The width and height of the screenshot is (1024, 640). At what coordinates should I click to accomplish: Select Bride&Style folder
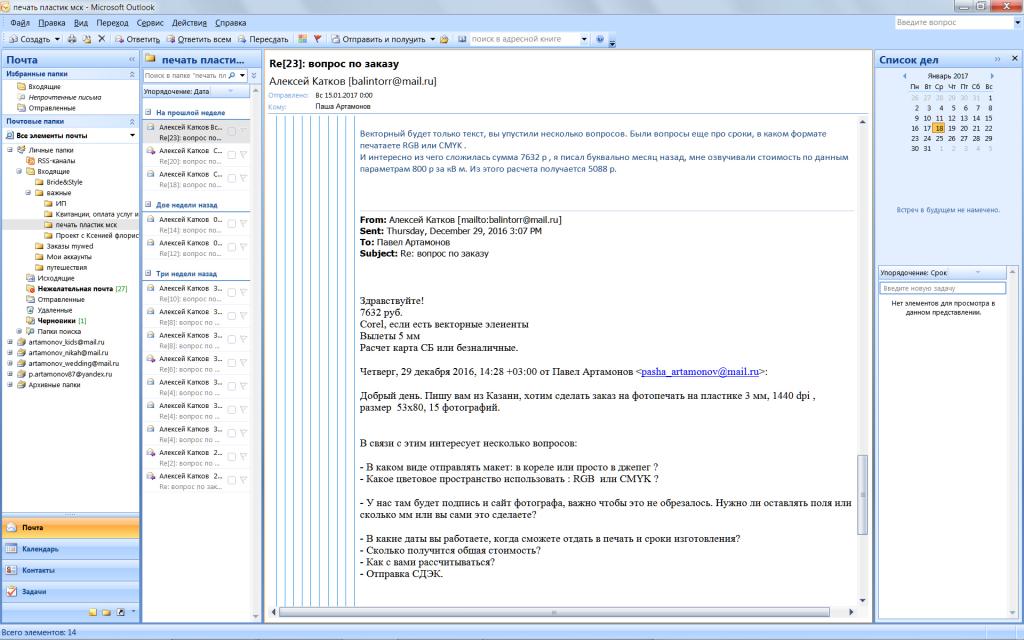64,182
